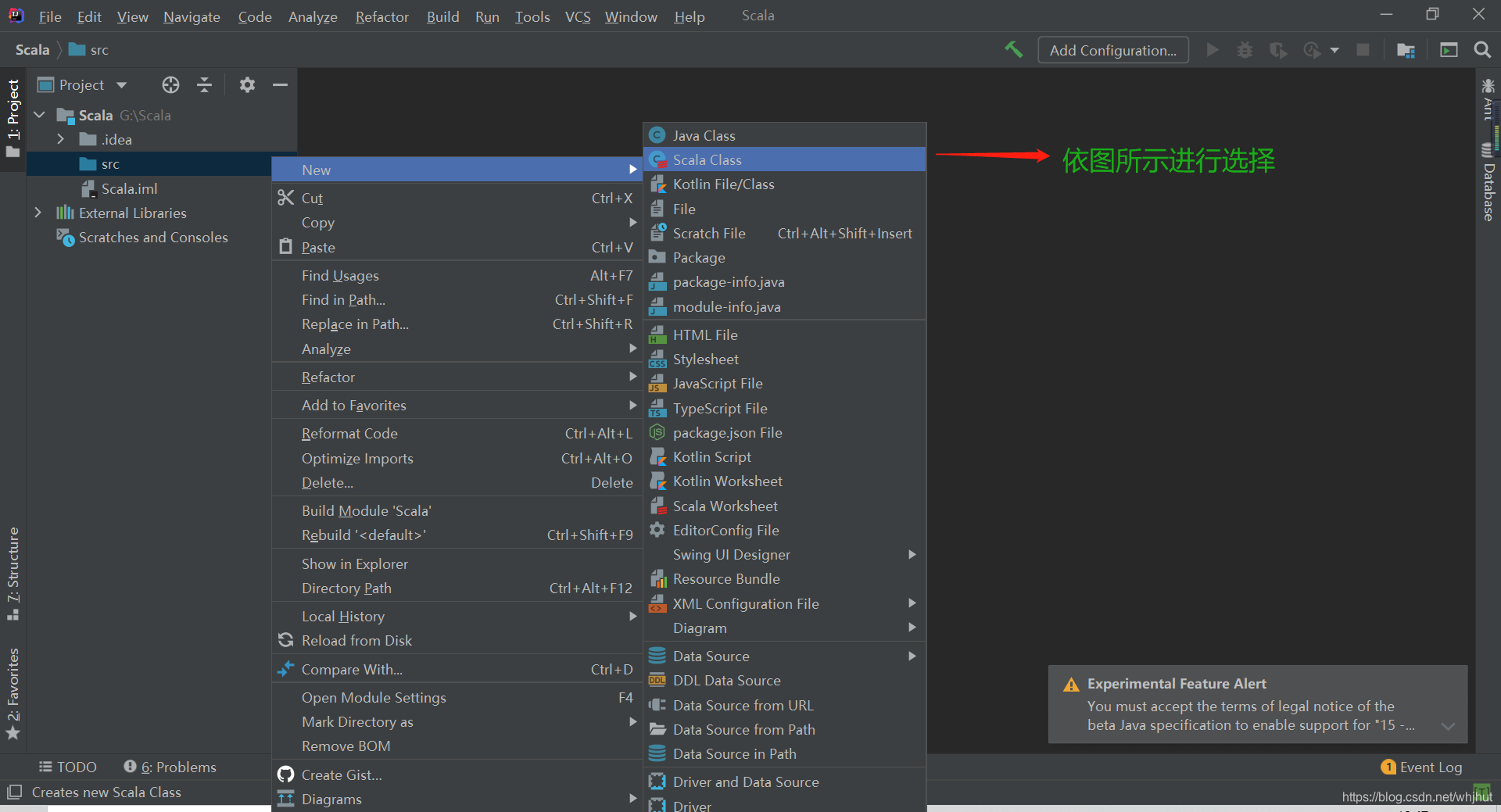The width and height of the screenshot is (1501, 812).
Task: Expand the Experimental Feature Alert notification chevron
Action: click(1448, 726)
